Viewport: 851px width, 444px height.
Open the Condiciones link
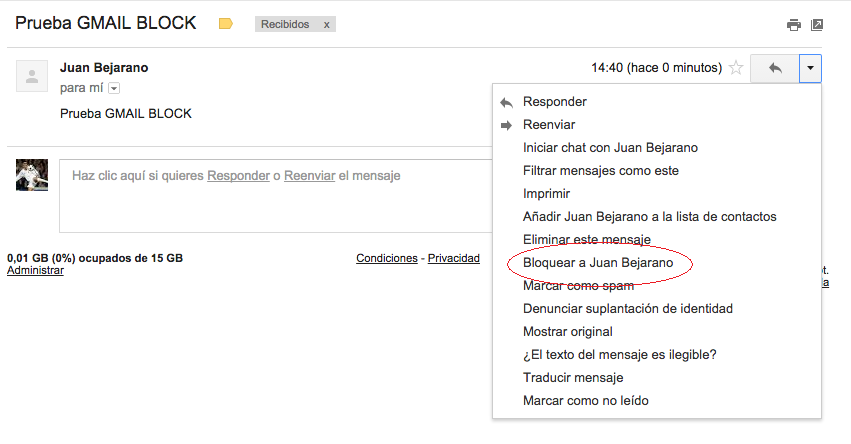pos(386,258)
